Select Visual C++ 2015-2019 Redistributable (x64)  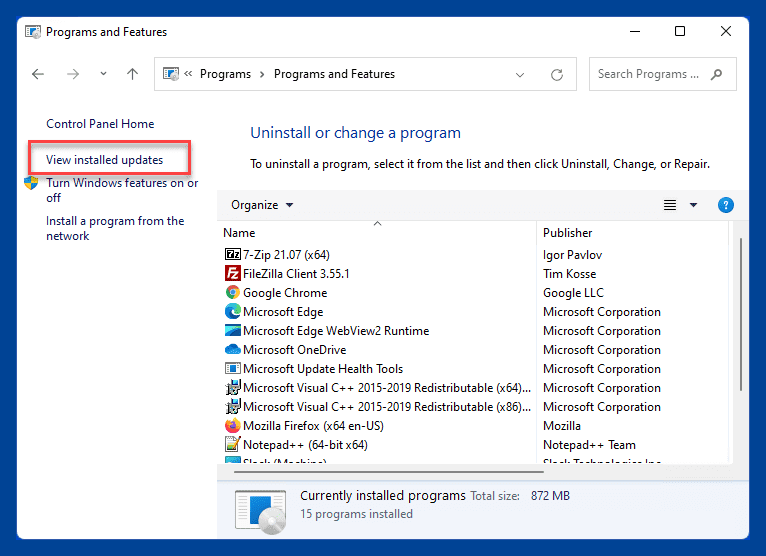(387, 388)
